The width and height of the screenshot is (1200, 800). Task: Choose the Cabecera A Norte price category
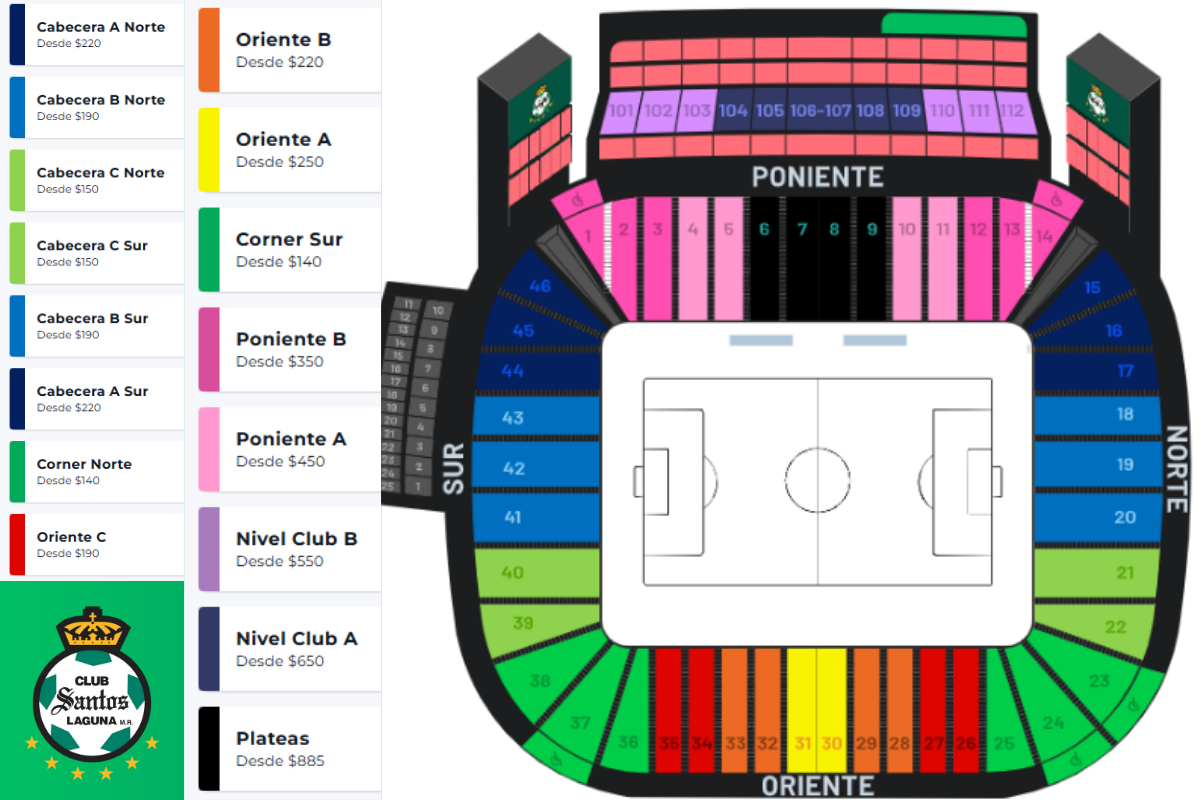coord(100,34)
